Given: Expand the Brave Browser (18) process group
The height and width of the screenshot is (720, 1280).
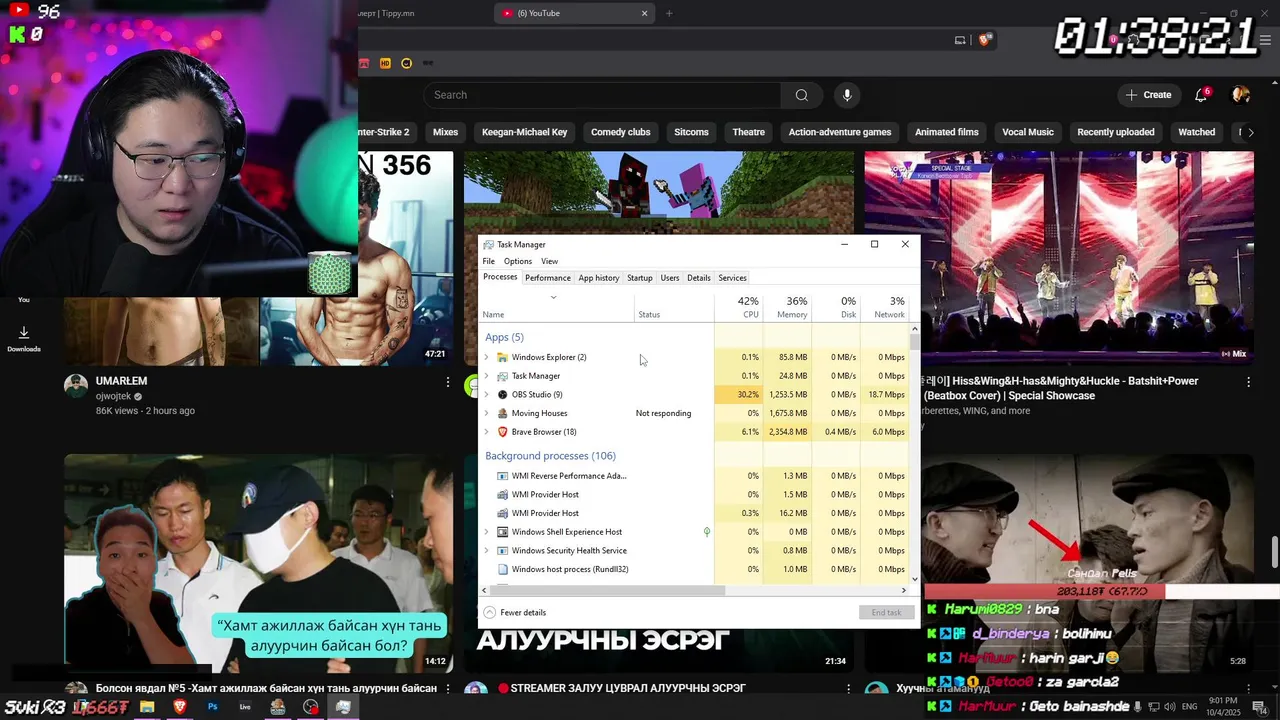Looking at the screenshot, I should click(x=487, y=432).
